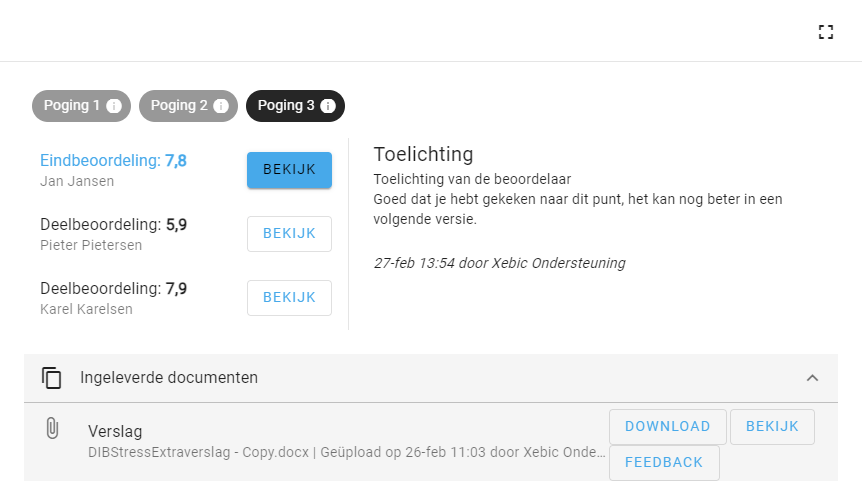Click the Deelbeoordeling: 5,9 label
The height and width of the screenshot is (501, 862).
(x=113, y=224)
